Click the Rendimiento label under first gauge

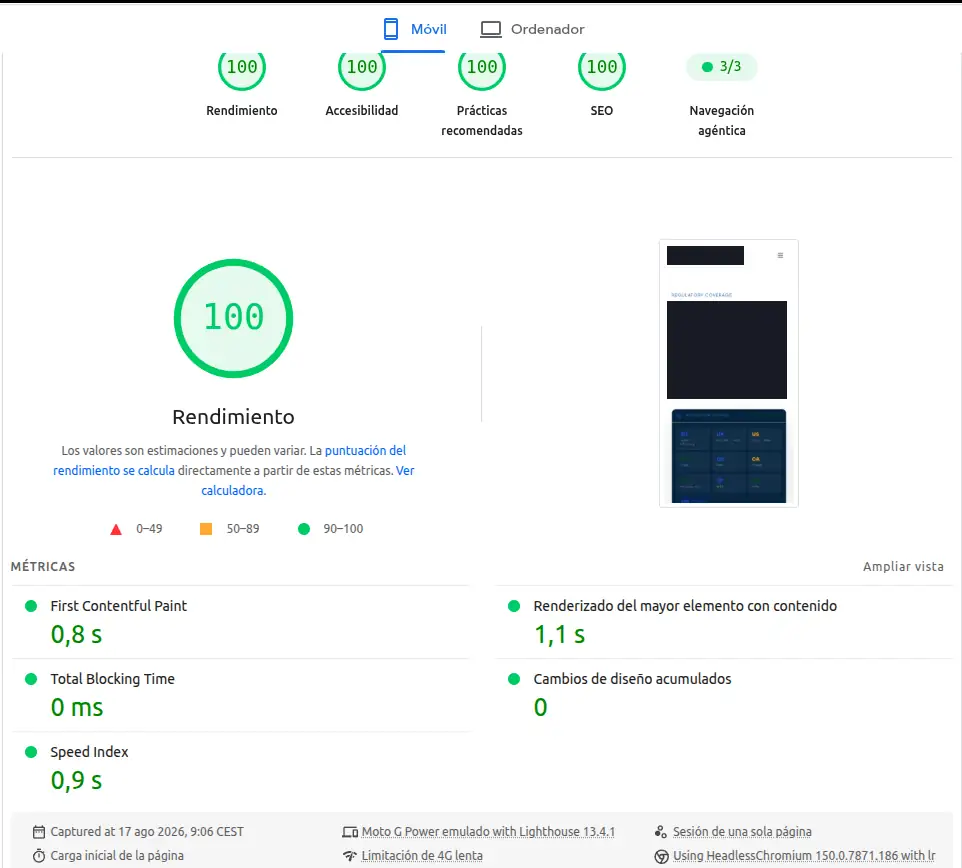click(x=242, y=110)
